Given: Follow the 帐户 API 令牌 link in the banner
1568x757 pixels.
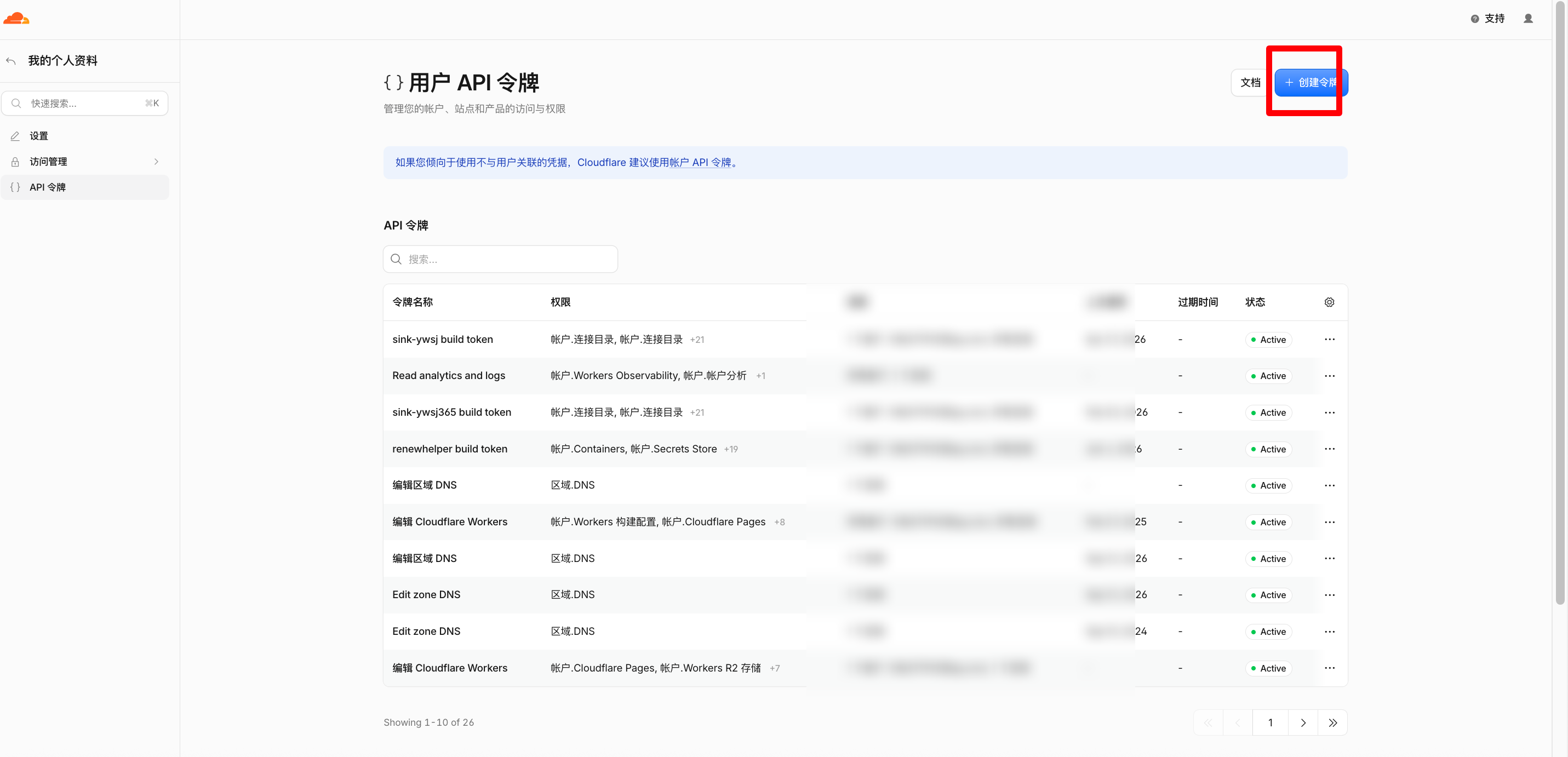Looking at the screenshot, I should 700,163.
